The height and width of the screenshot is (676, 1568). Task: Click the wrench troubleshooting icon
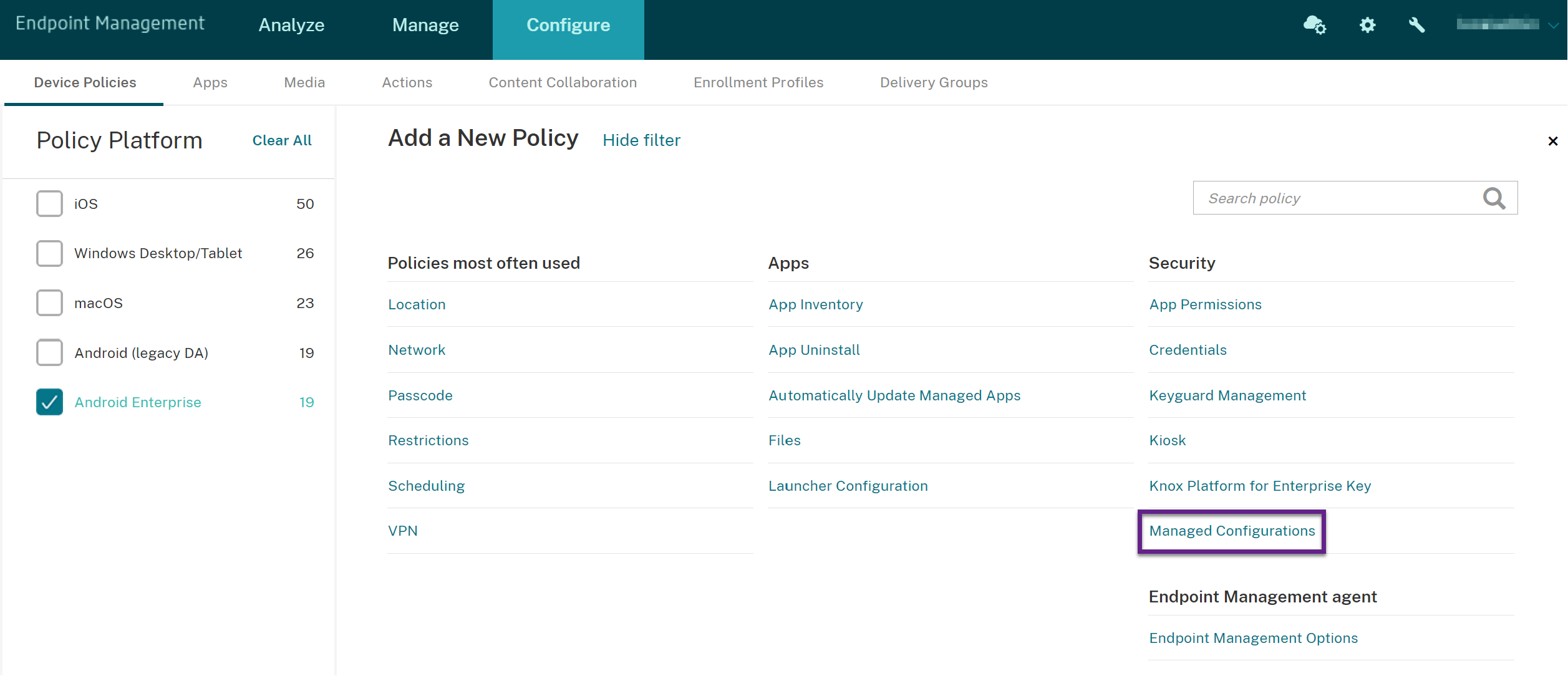(x=1416, y=25)
